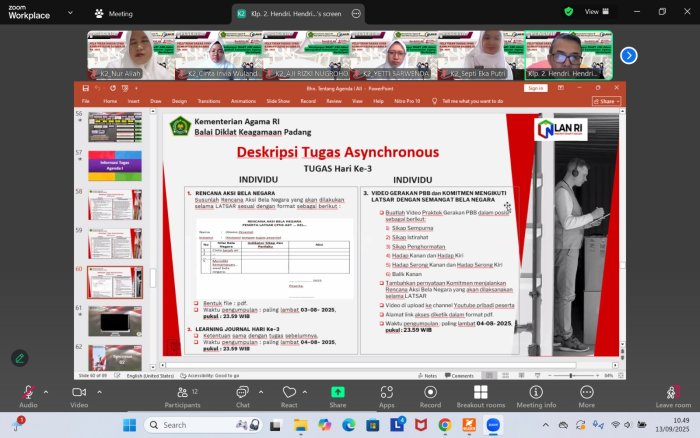The width and height of the screenshot is (700, 438).
Task: Show Meeting info
Action: click(x=536, y=391)
